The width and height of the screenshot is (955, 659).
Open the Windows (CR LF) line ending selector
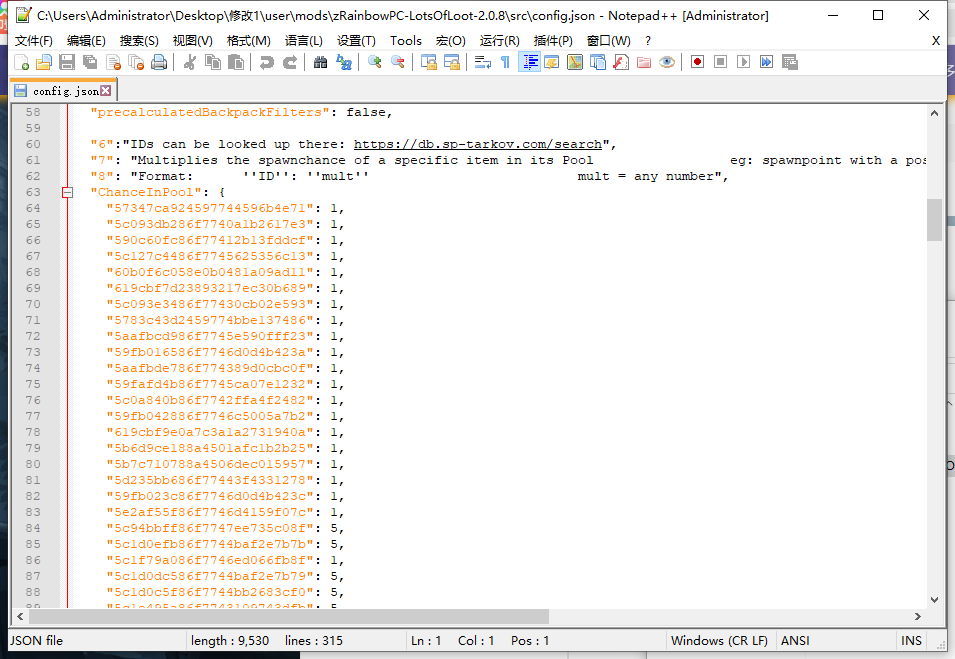tap(718, 641)
